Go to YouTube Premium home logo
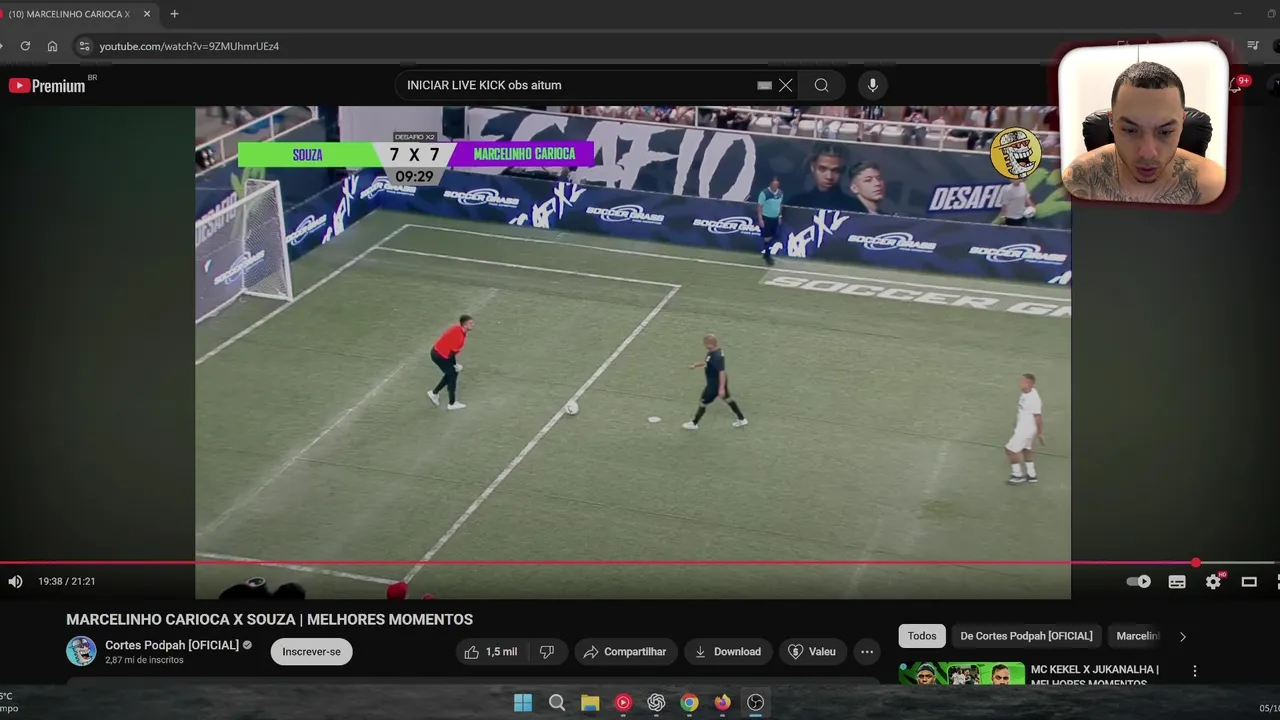Image resolution: width=1280 pixels, height=720 pixels. pyautogui.click(x=47, y=86)
